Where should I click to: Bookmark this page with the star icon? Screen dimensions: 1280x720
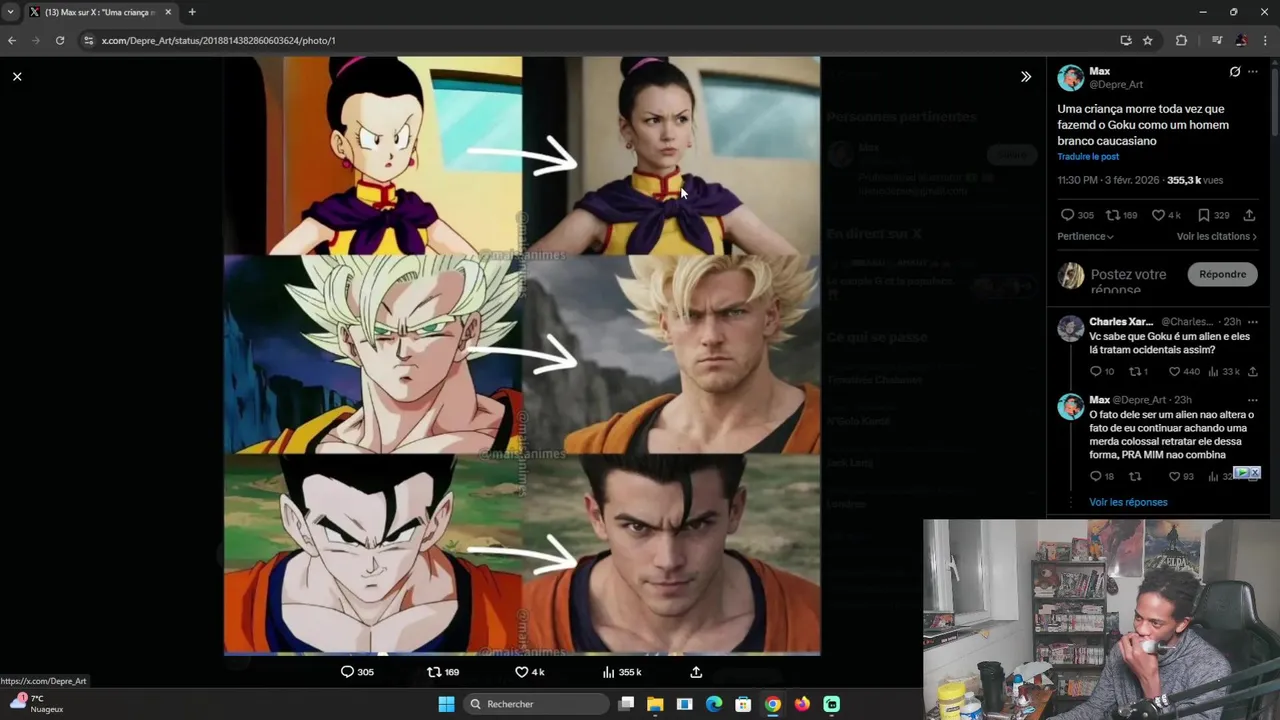click(x=1148, y=40)
